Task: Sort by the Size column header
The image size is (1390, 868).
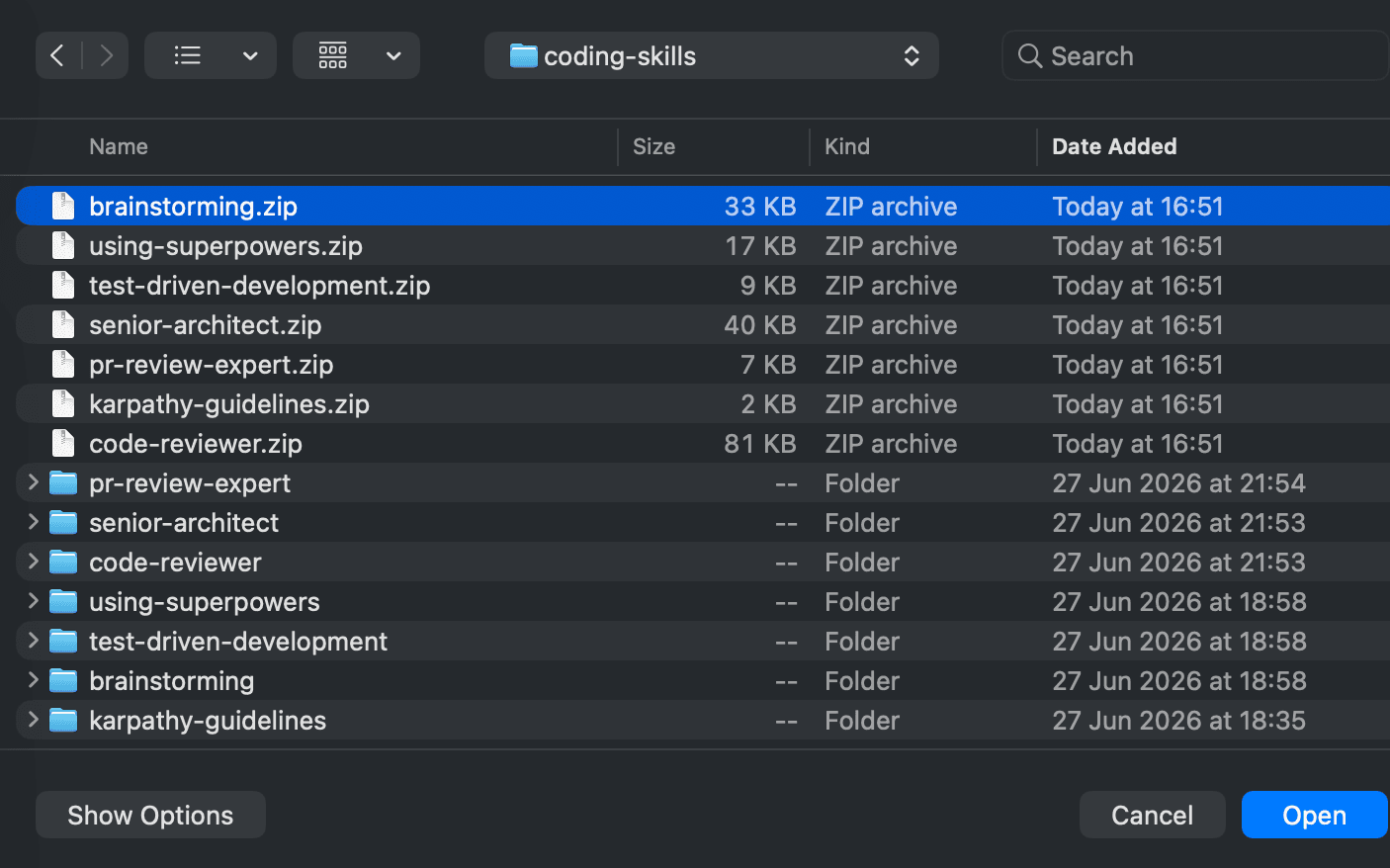Action: [653, 146]
